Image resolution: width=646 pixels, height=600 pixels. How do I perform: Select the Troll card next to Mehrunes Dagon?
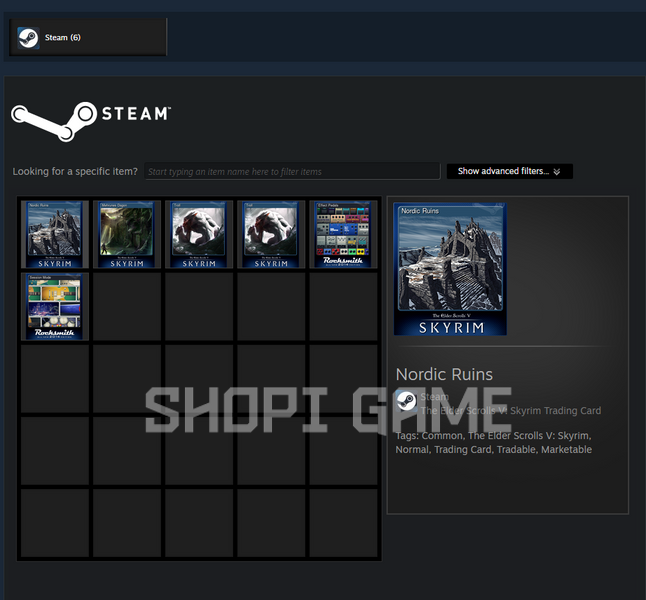[x=199, y=234]
